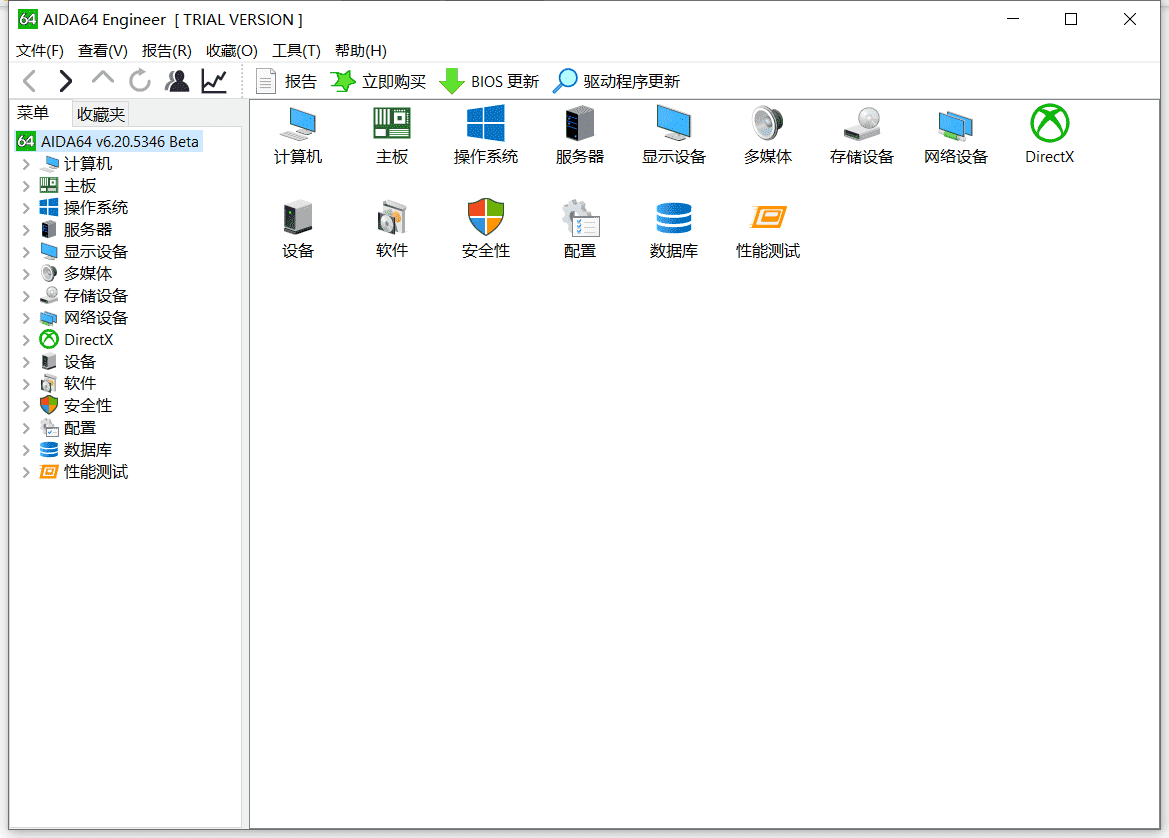The height and width of the screenshot is (838, 1169).
Task: Expand the 安全性 tree node
Action: pos(26,406)
